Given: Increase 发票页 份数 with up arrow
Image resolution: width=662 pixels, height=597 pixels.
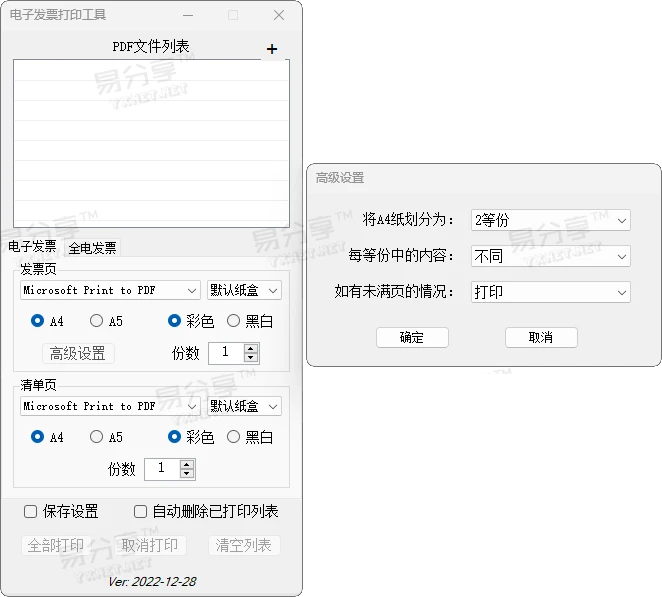Looking at the screenshot, I should click(251, 349).
